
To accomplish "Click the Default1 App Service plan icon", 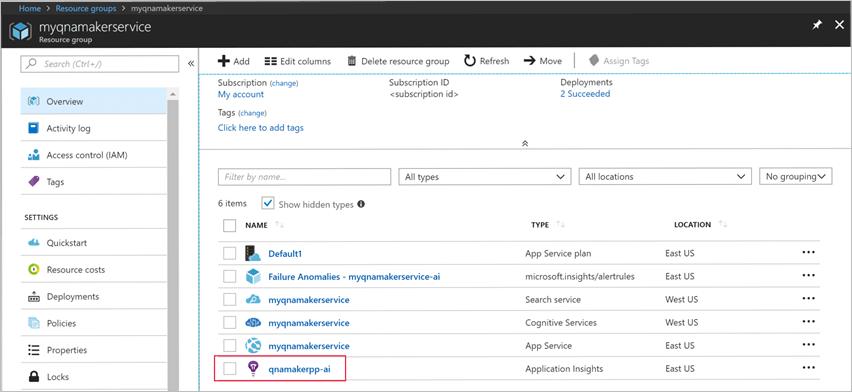I will point(253,253).
